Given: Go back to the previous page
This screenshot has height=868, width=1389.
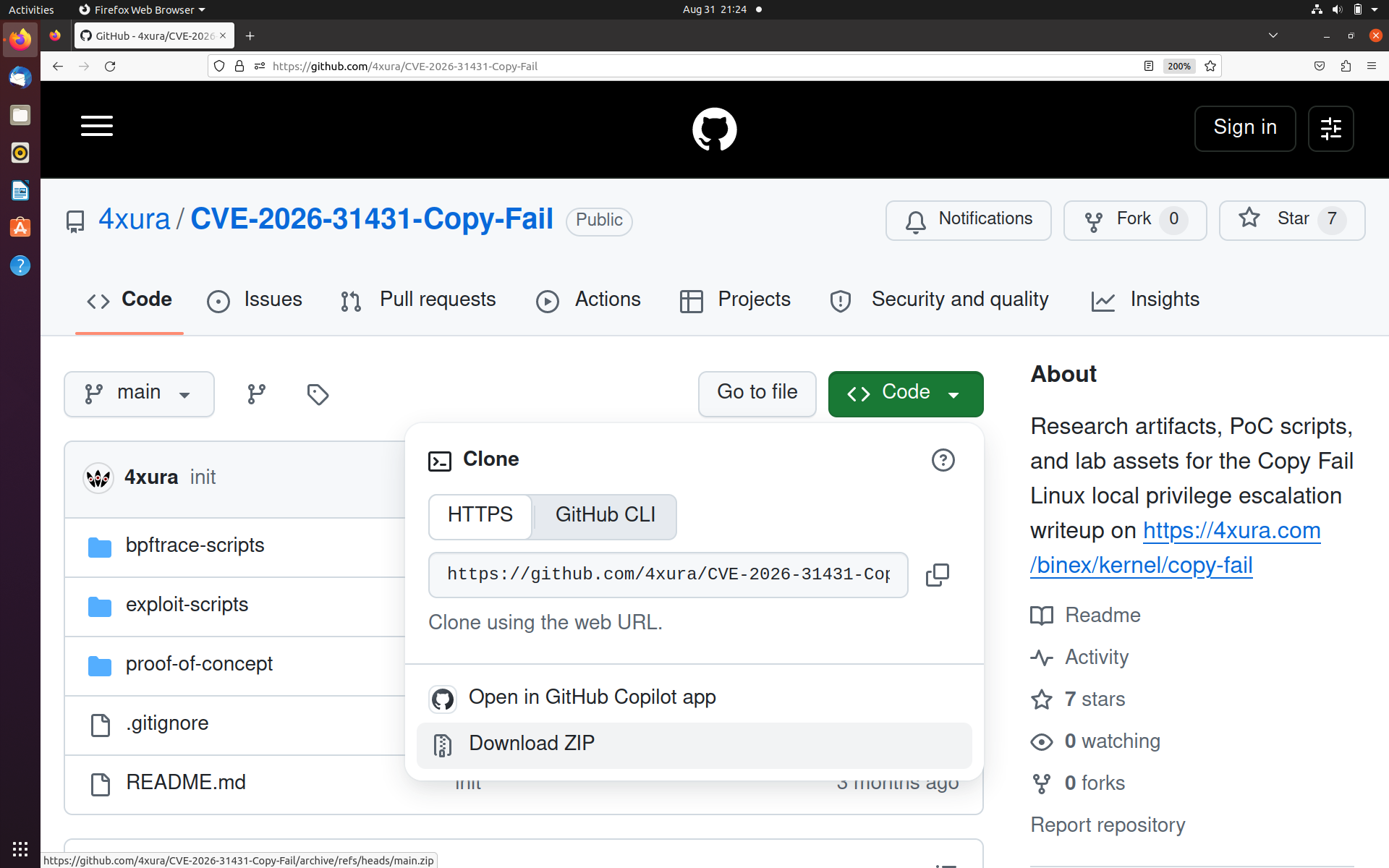Looking at the screenshot, I should (x=58, y=67).
